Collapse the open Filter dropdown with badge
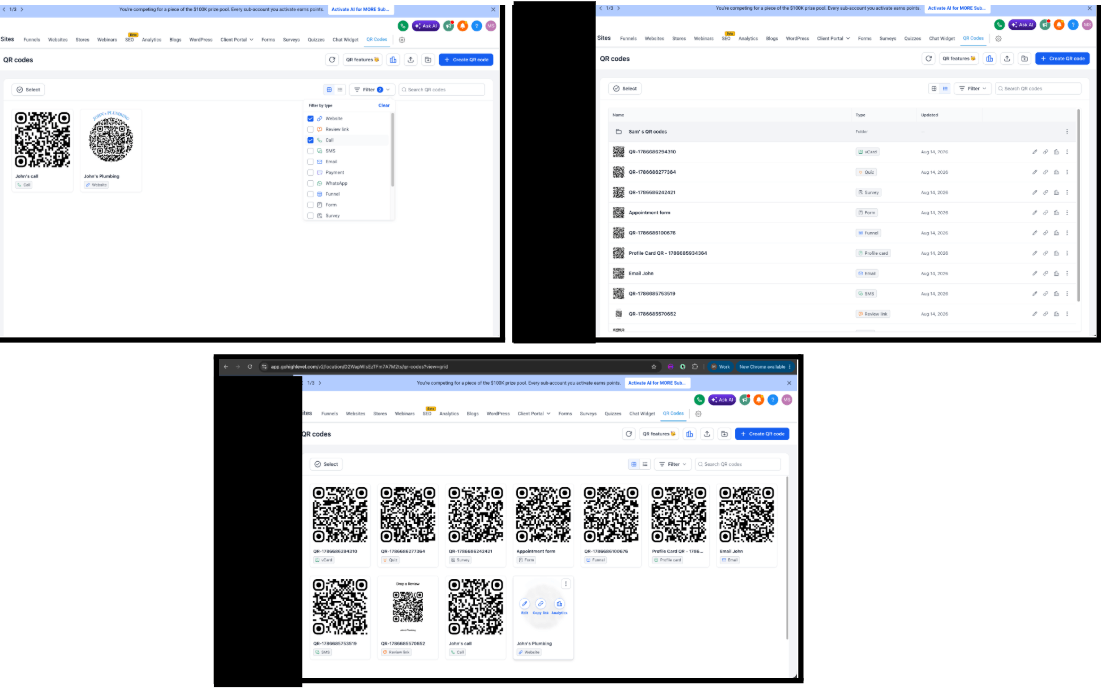 (371, 90)
